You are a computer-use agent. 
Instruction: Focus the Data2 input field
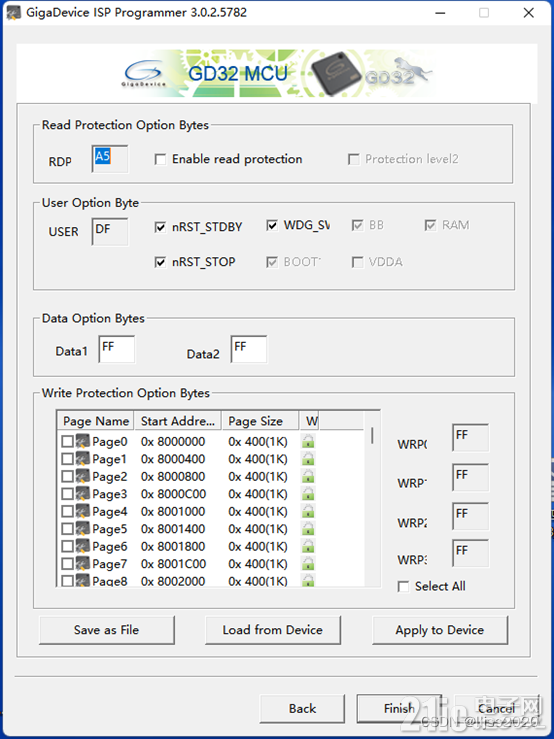[x=249, y=349]
